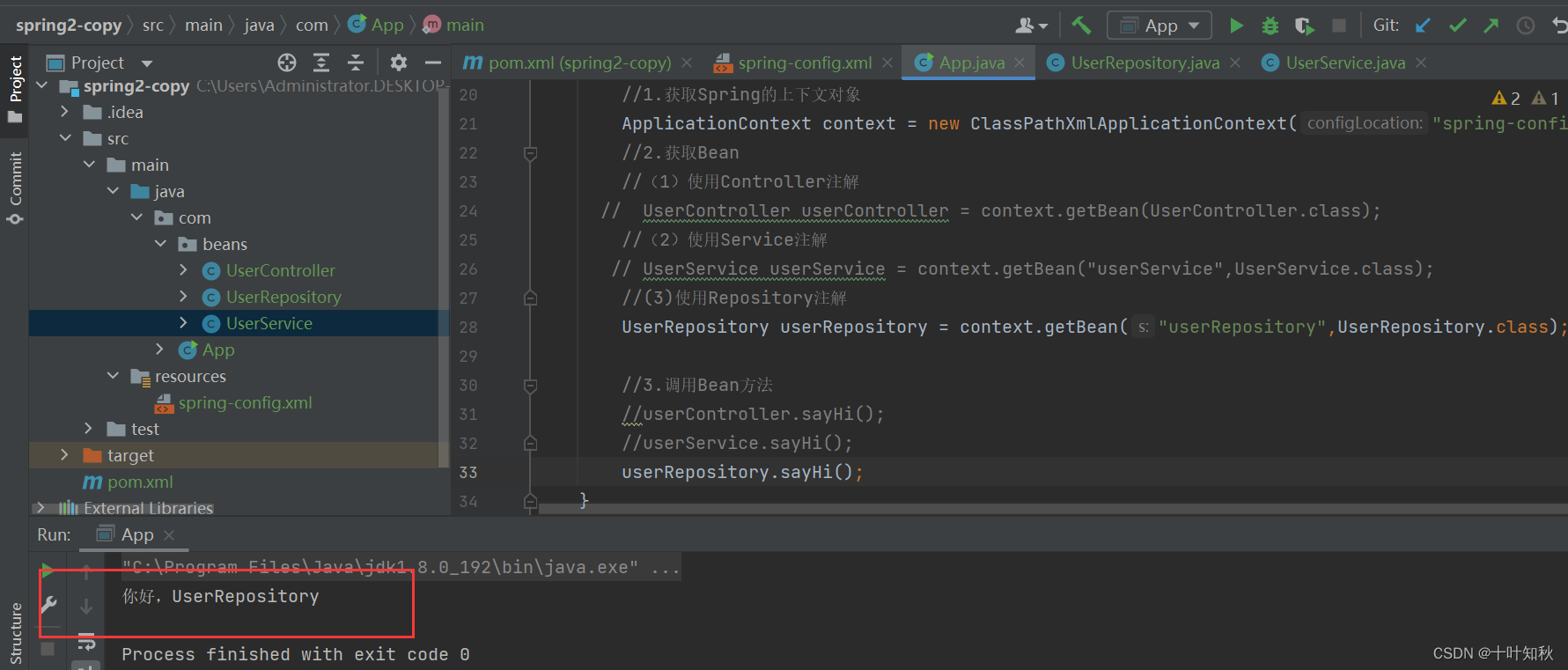Select the test folder

coord(144,429)
